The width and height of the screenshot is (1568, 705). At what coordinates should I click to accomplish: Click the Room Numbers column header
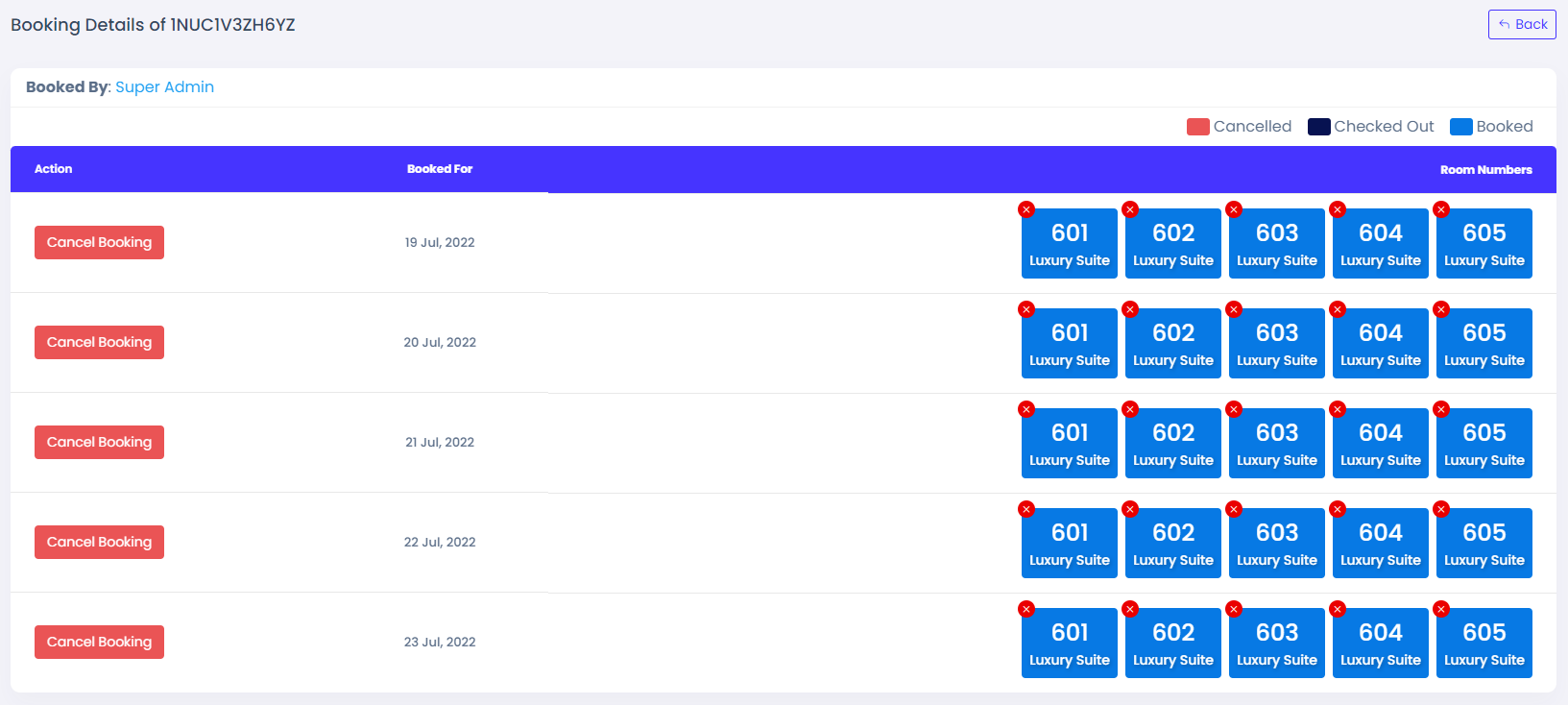pyautogui.click(x=1485, y=170)
